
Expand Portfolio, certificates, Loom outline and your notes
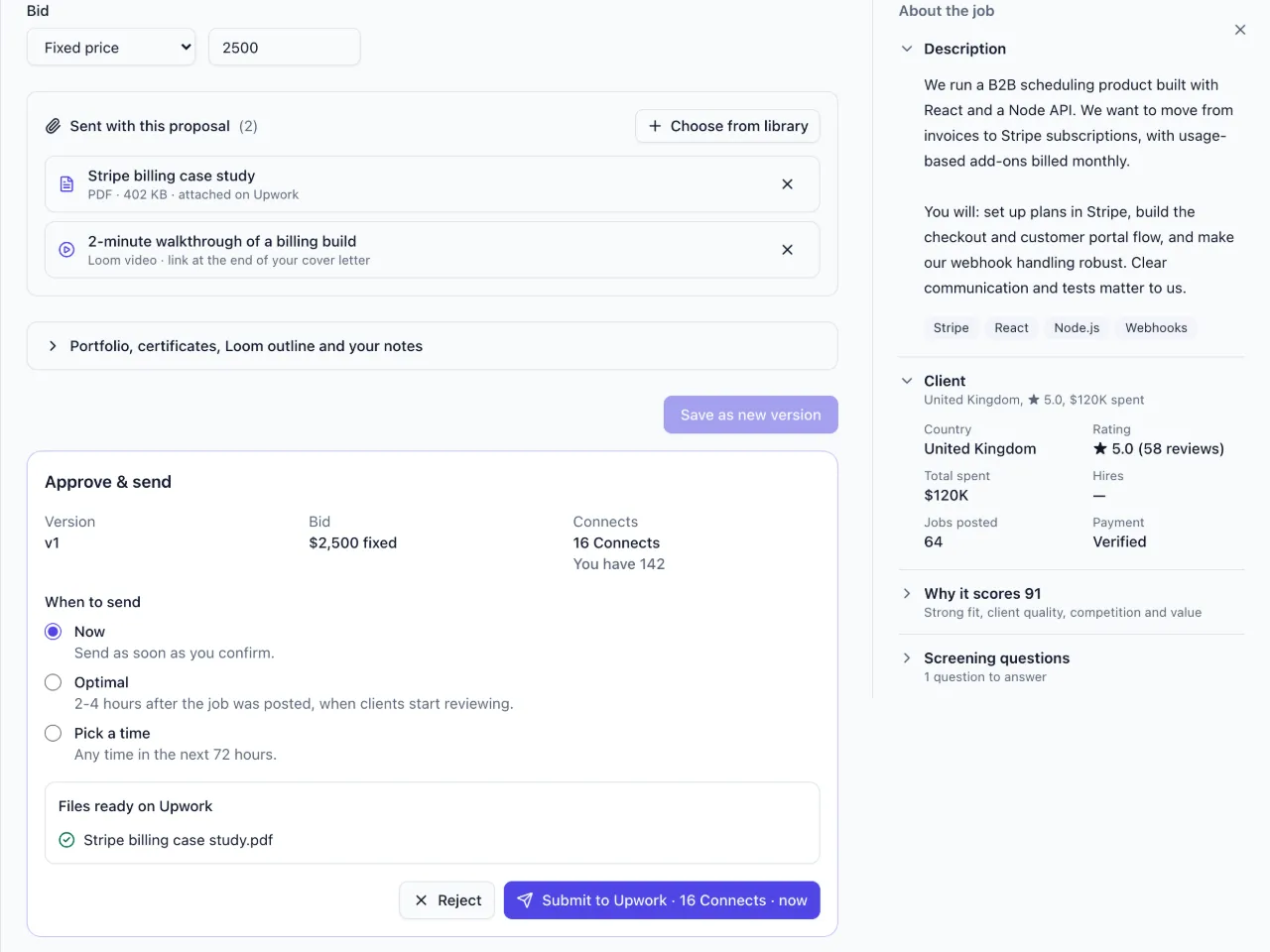pos(433,346)
